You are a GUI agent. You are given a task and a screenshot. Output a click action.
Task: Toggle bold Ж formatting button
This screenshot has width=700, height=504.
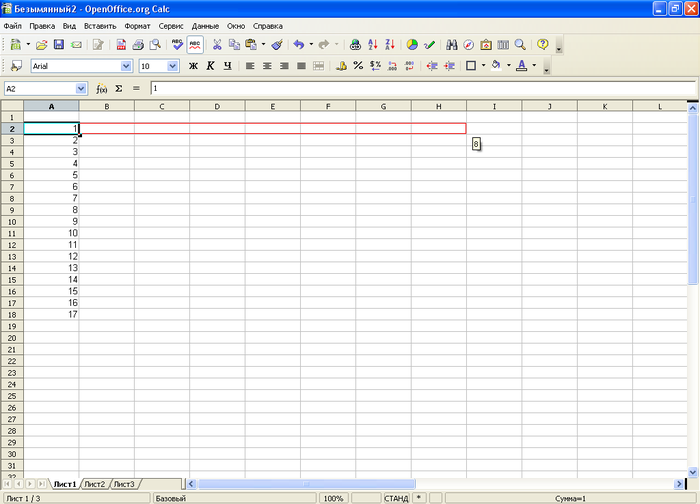pyautogui.click(x=193, y=66)
